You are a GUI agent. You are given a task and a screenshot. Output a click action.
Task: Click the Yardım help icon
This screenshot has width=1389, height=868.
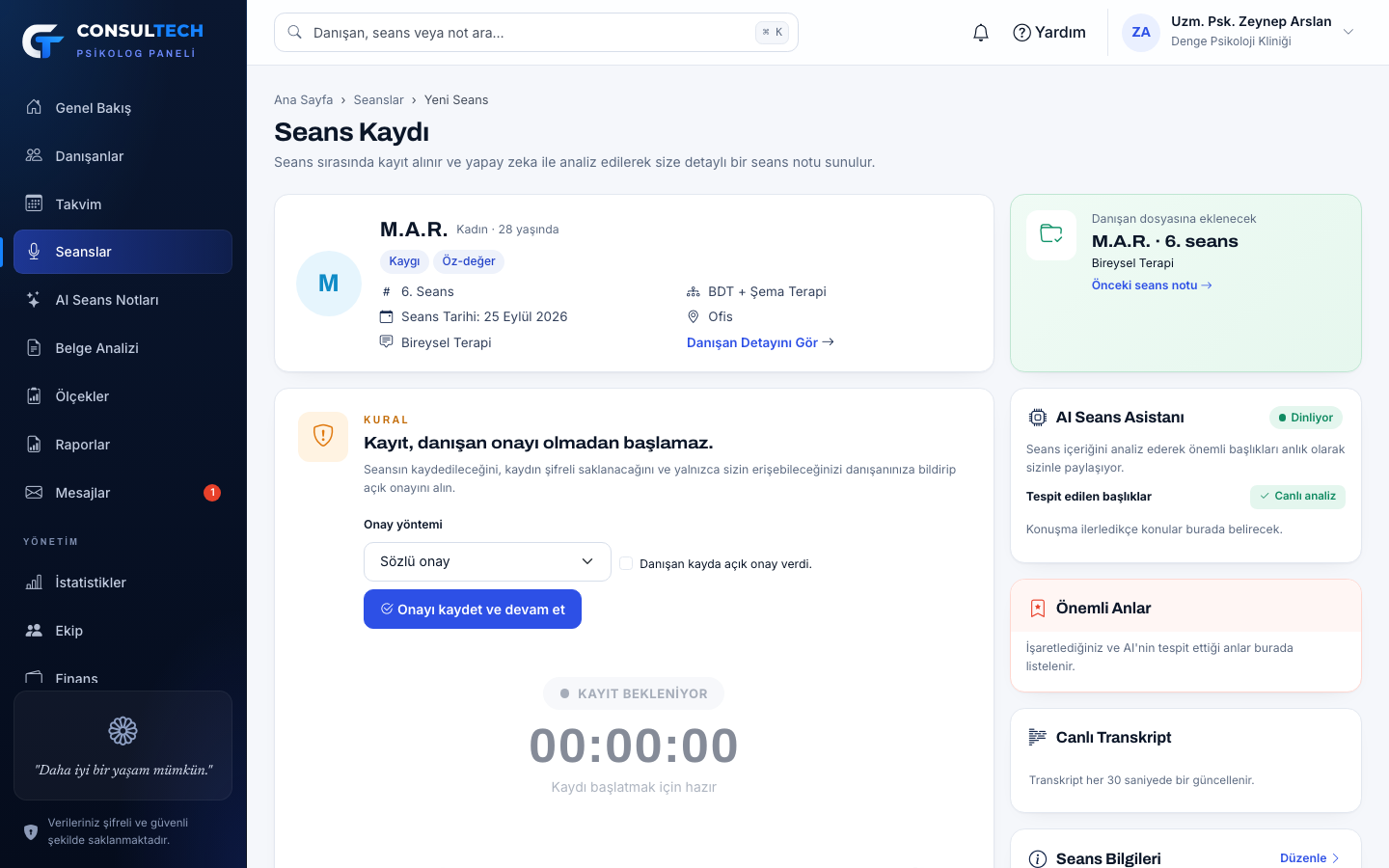(1021, 33)
